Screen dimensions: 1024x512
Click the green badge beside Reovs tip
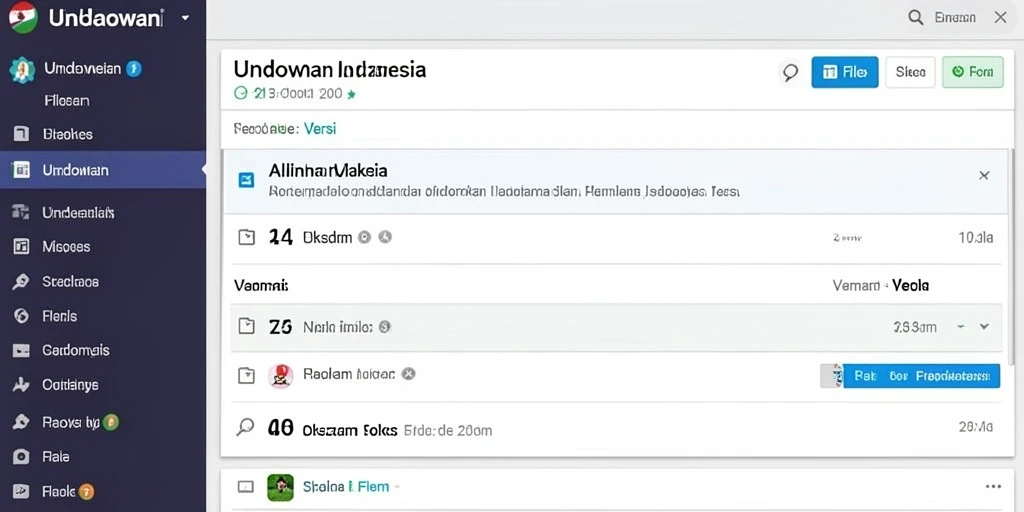(x=111, y=422)
